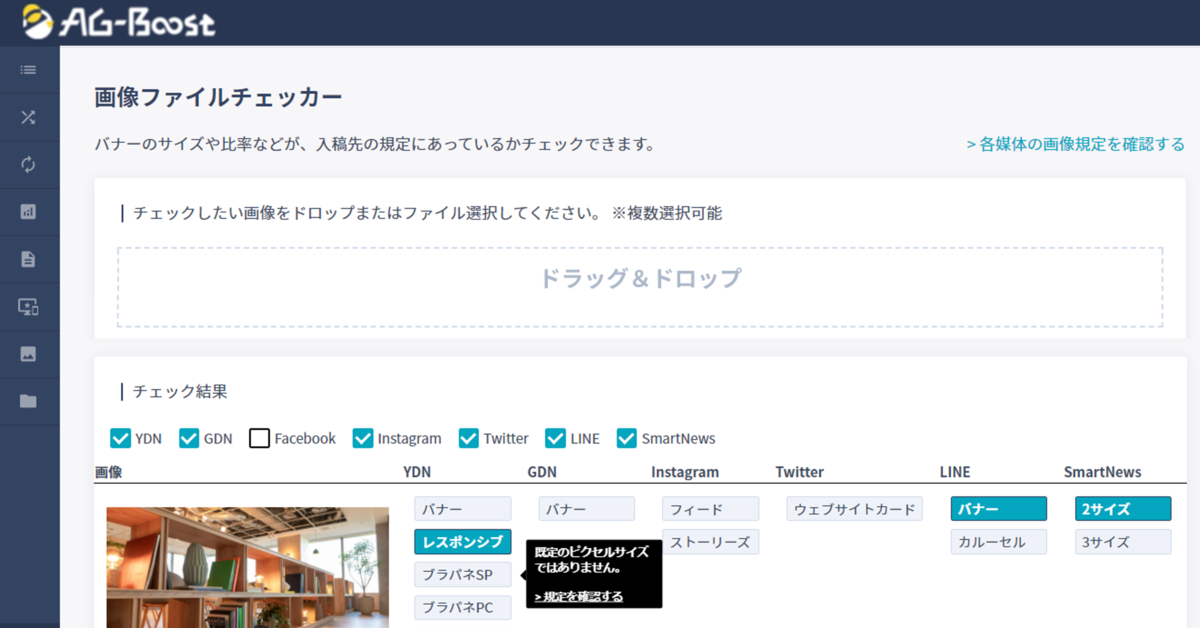Open the device preview icon in the sidebar

30,305
